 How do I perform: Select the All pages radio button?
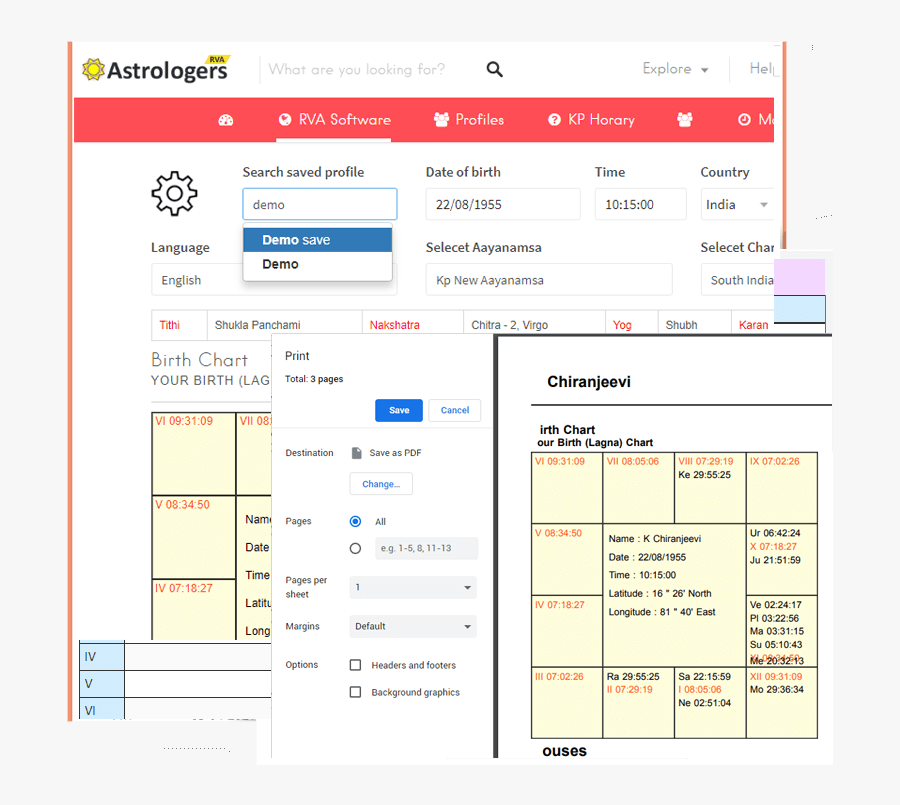point(355,522)
